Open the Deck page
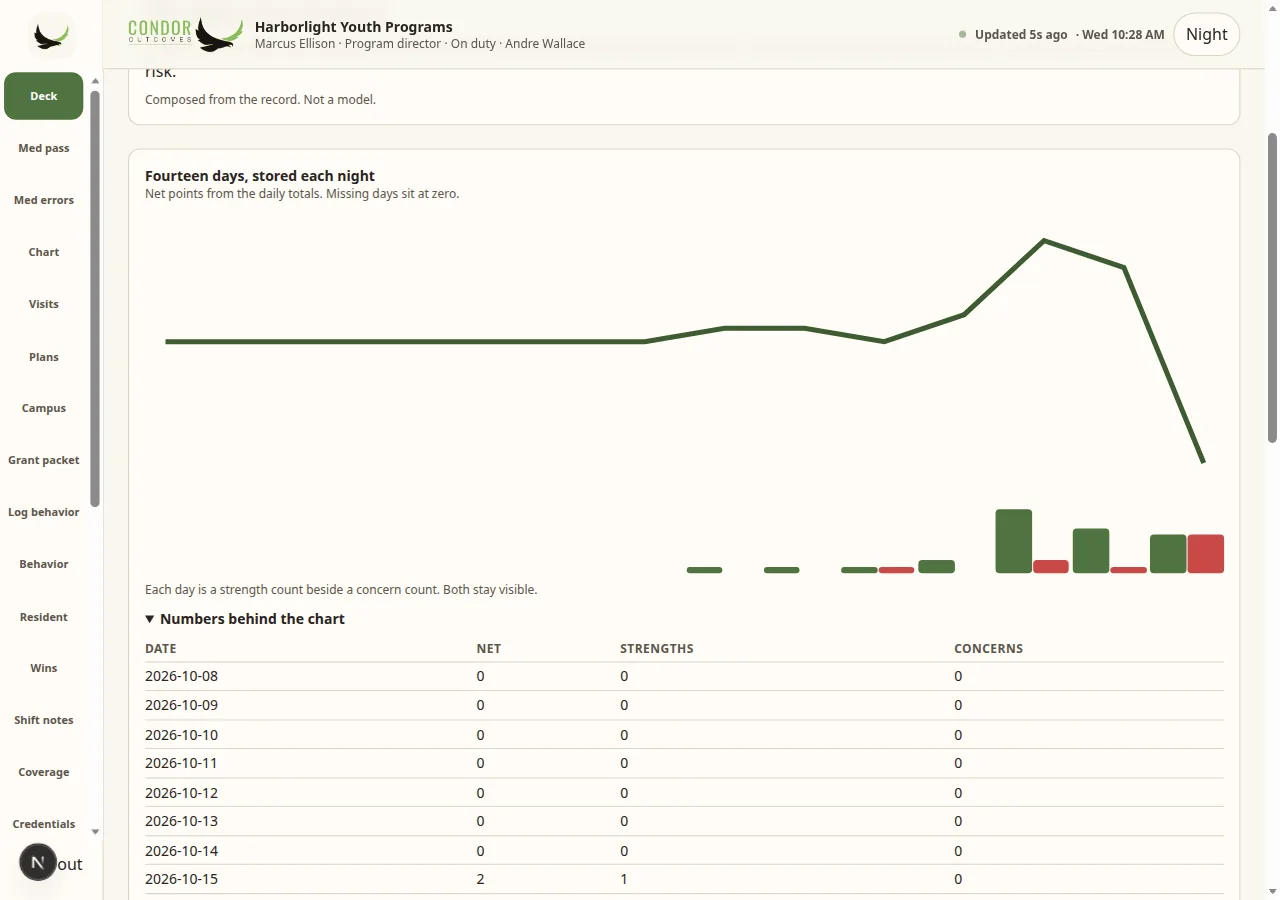The height and width of the screenshot is (900, 1280). pyautogui.click(x=44, y=96)
